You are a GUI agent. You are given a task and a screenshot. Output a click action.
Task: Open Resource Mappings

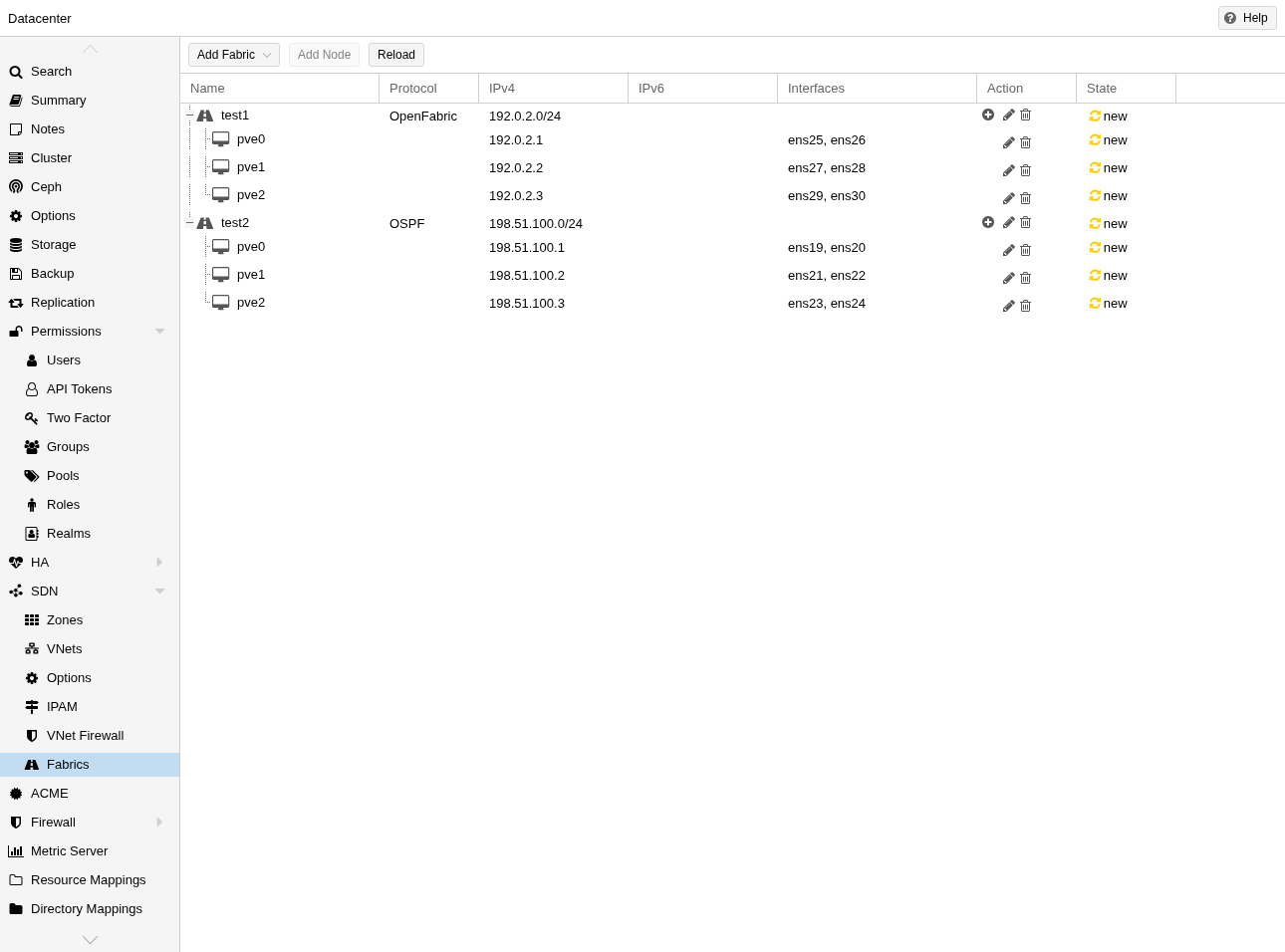(90, 880)
